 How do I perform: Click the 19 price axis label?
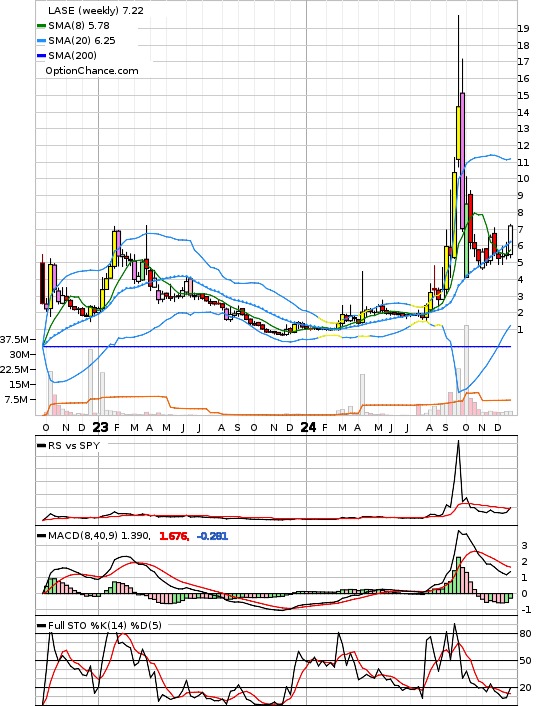tap(523, 28)
